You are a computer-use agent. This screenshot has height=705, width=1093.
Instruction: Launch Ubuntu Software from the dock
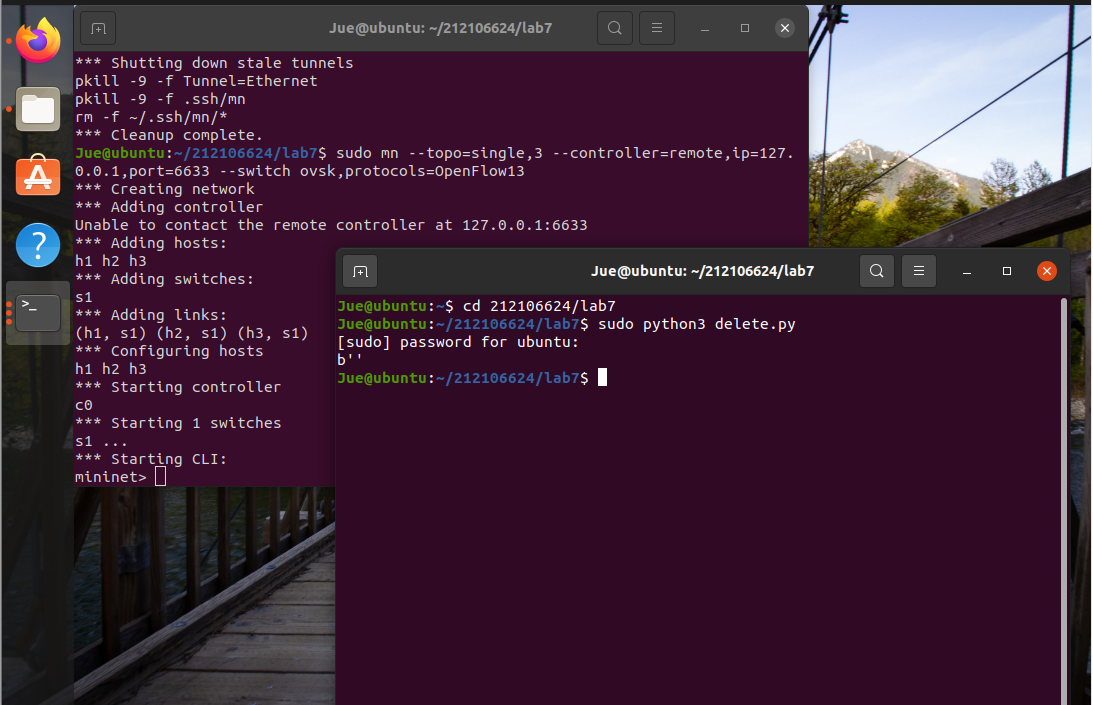pos(38,176)
